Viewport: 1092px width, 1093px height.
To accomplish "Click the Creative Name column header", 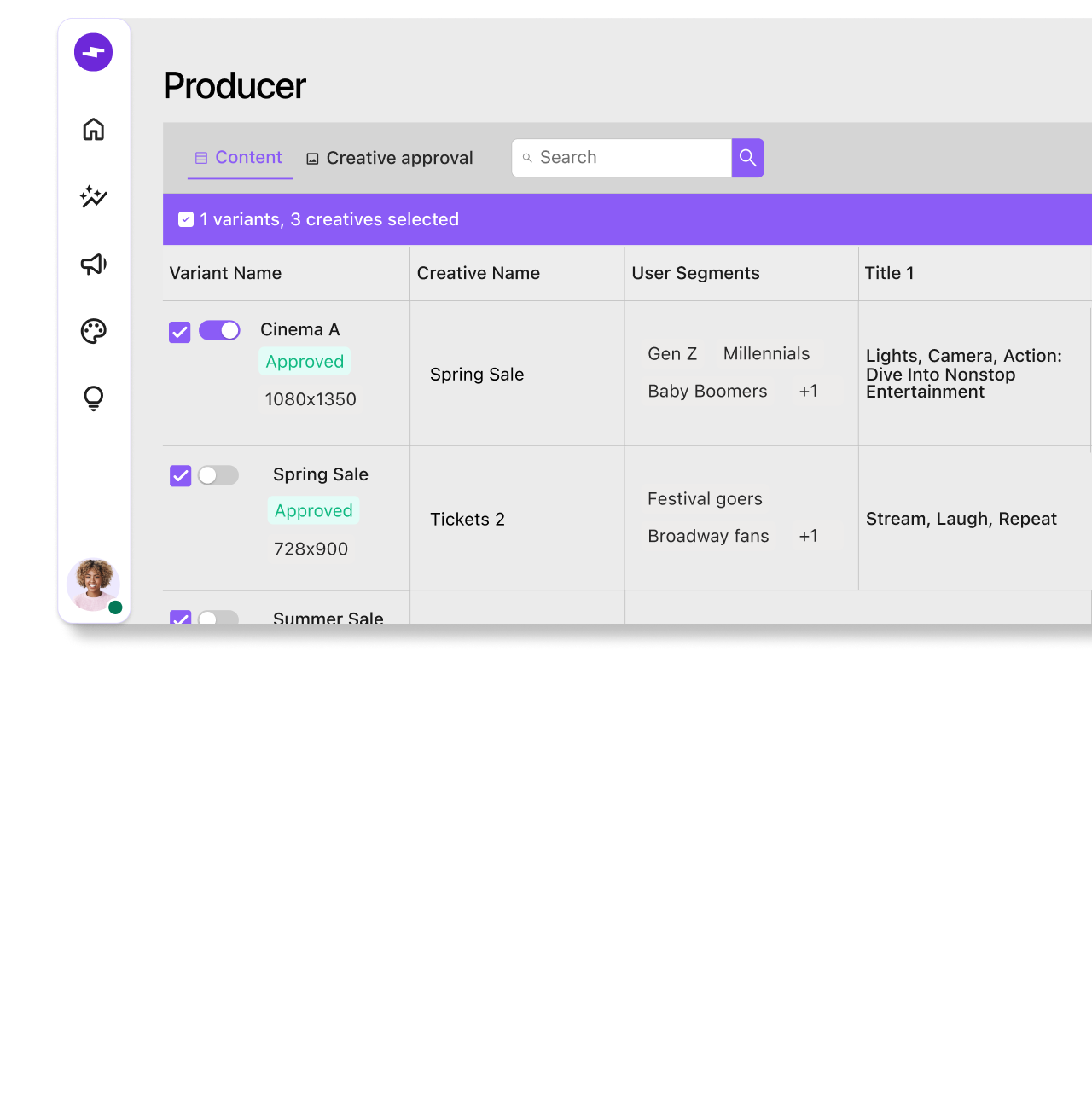I will (x=479, y=273).
